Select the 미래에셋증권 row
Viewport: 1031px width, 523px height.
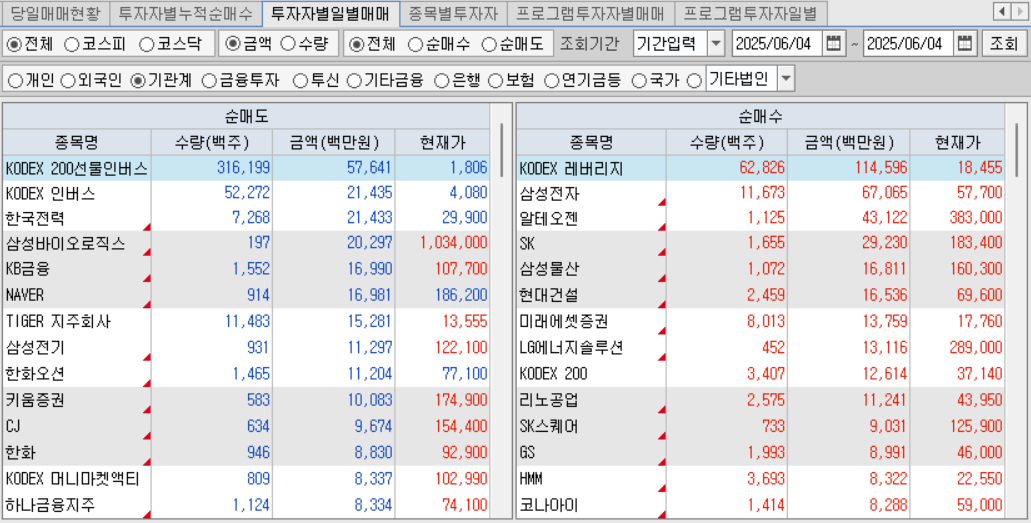761,322
